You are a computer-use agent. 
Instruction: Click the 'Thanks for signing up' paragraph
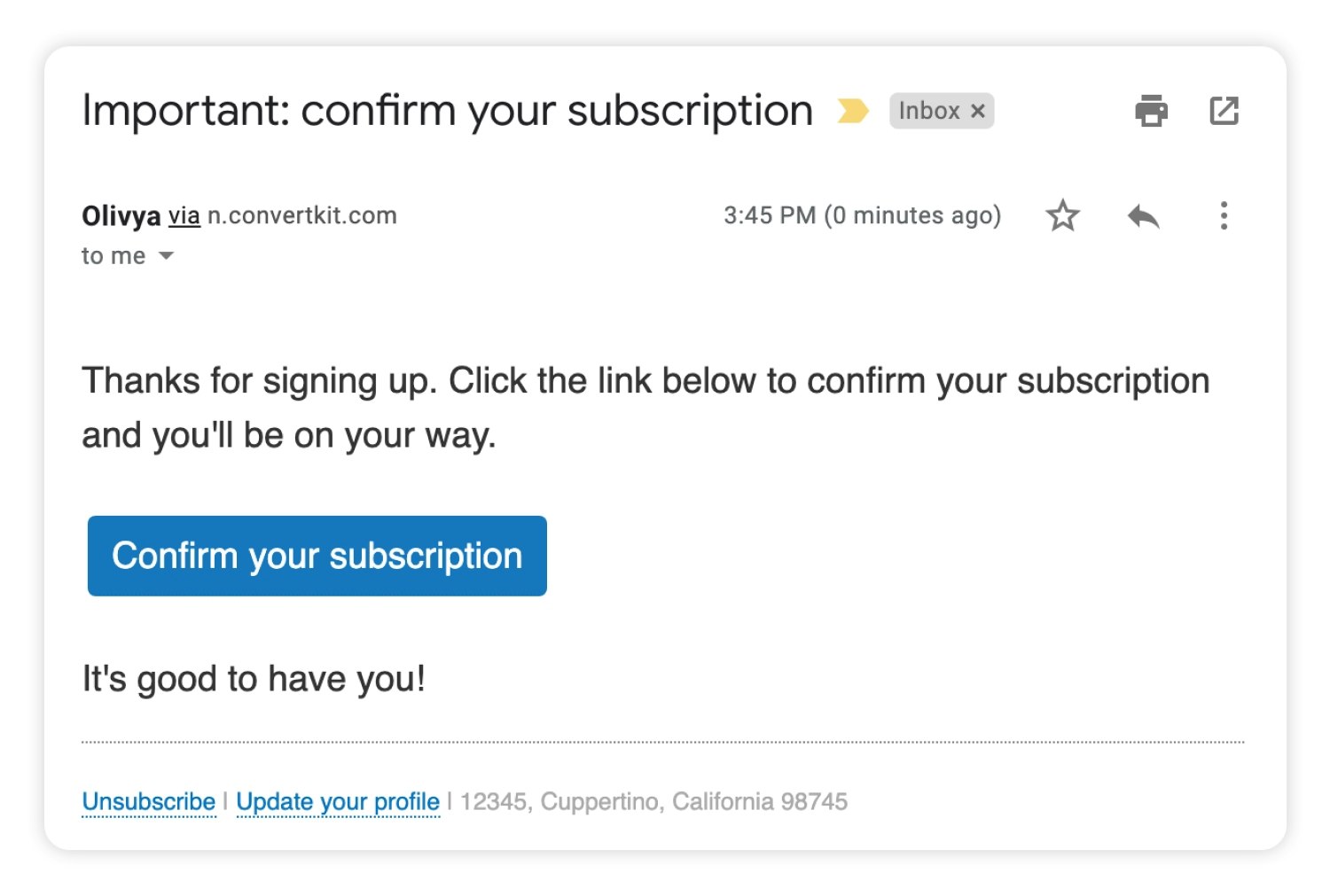tap(645, 408)
